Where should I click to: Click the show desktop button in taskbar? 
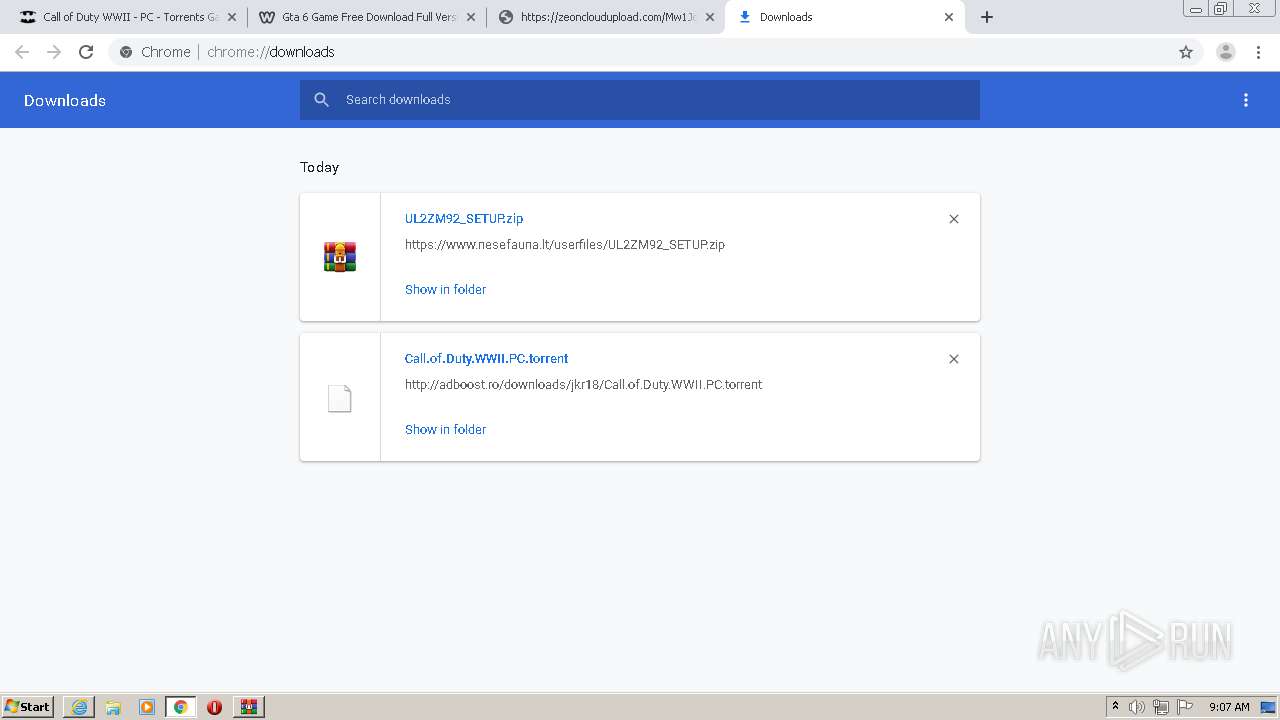[x=1269, y=707]
